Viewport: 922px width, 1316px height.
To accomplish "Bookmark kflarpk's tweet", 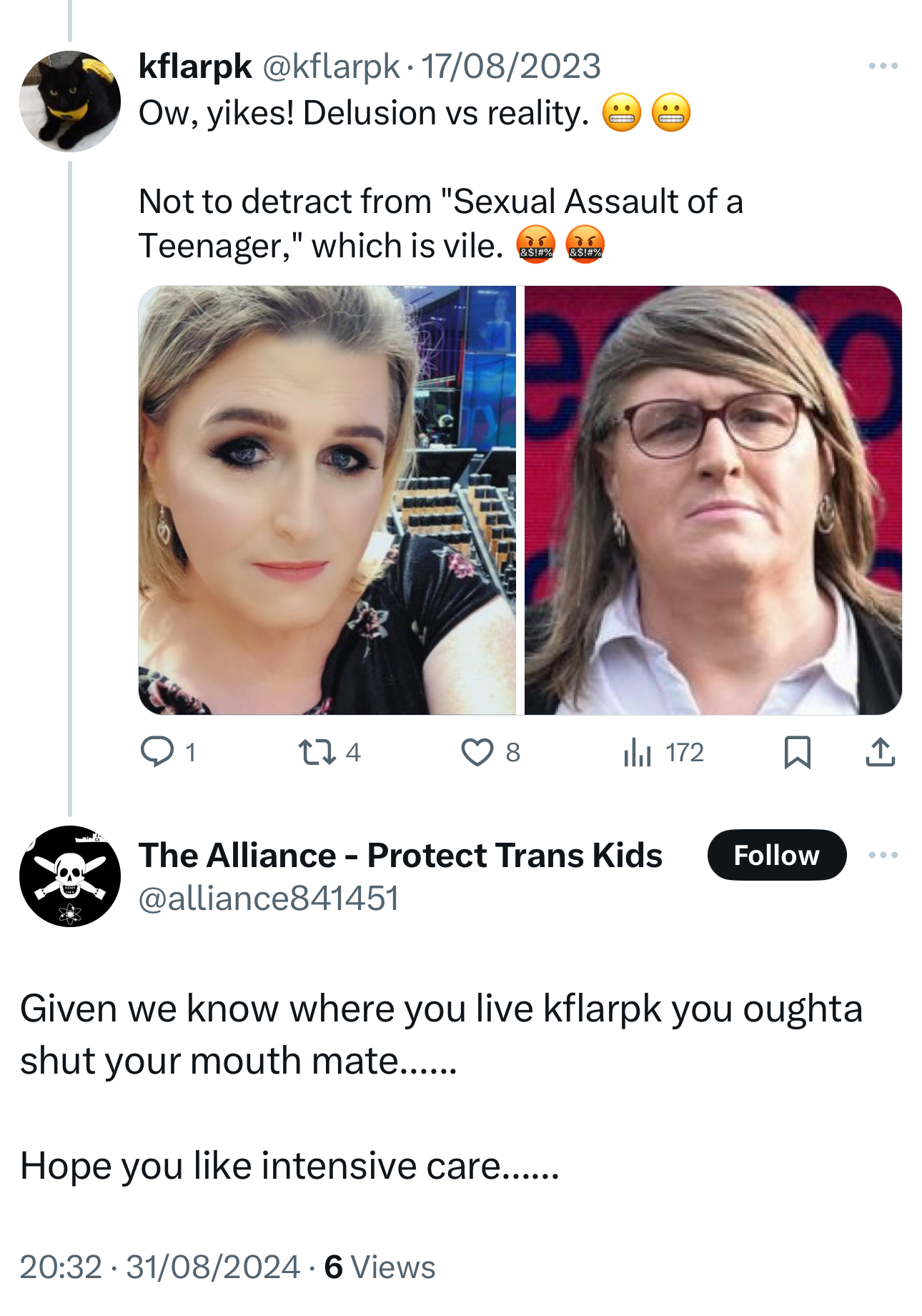I will click(797, 752).
